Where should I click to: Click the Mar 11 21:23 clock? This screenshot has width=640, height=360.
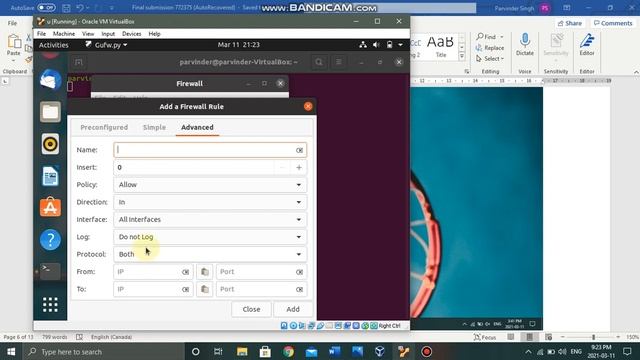(239, 45)
